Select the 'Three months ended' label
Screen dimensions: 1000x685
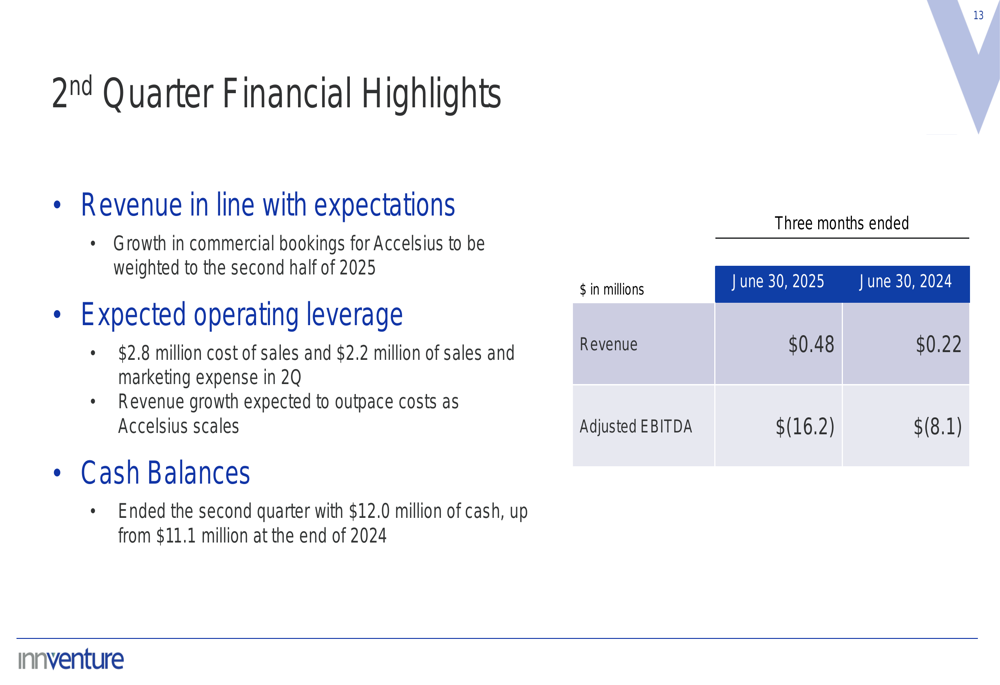point(842,223)
